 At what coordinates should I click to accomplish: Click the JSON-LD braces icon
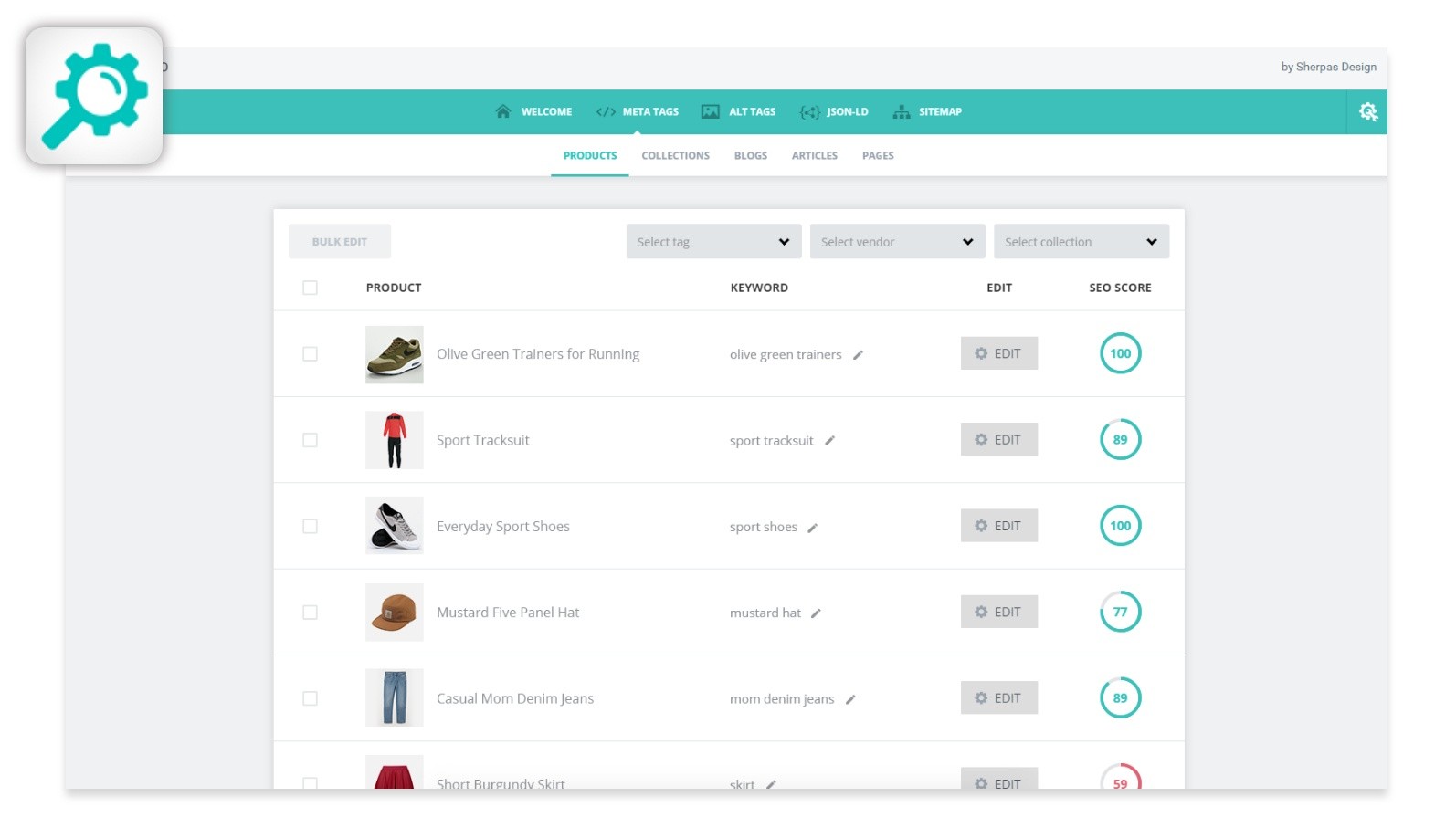click(x=809, y=112)
